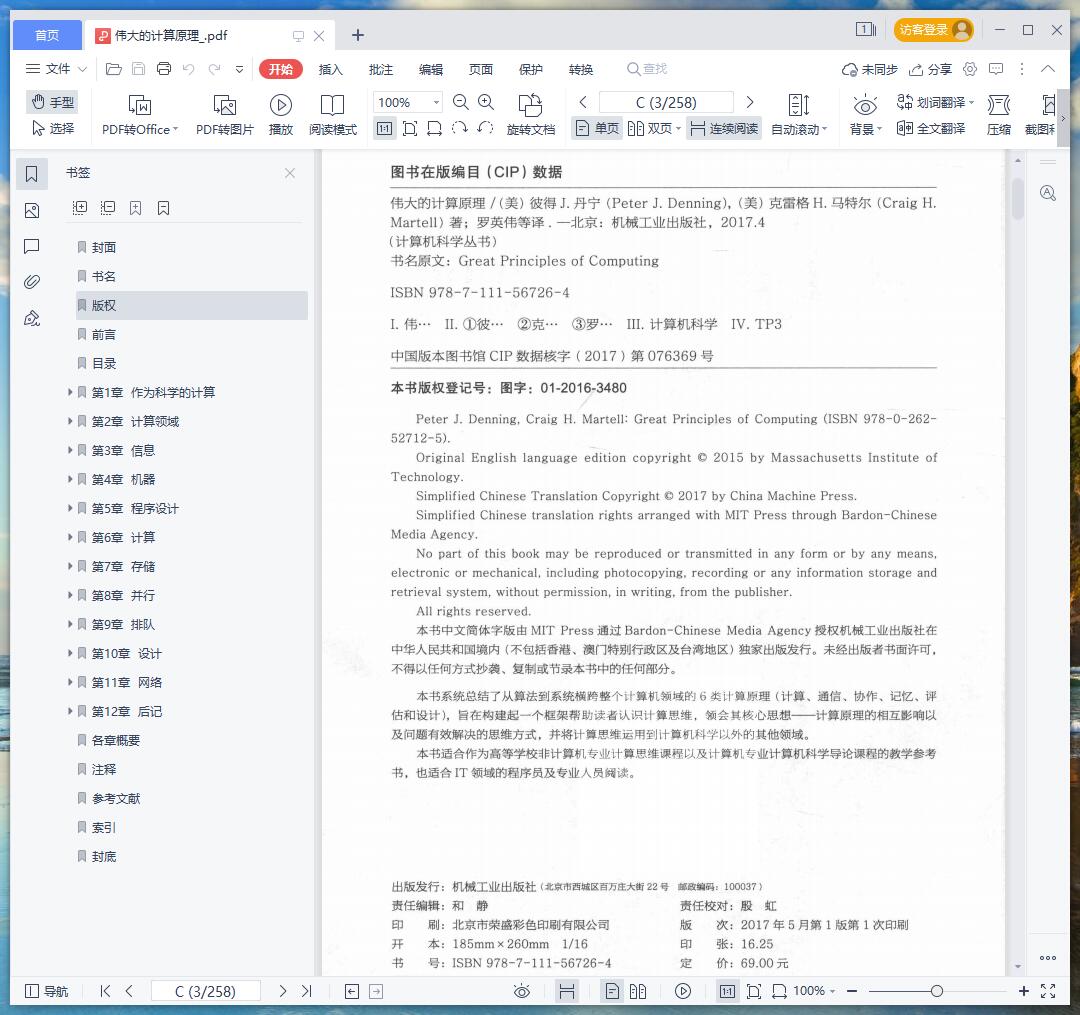Switch to 单页 single page view

[596, 129]
